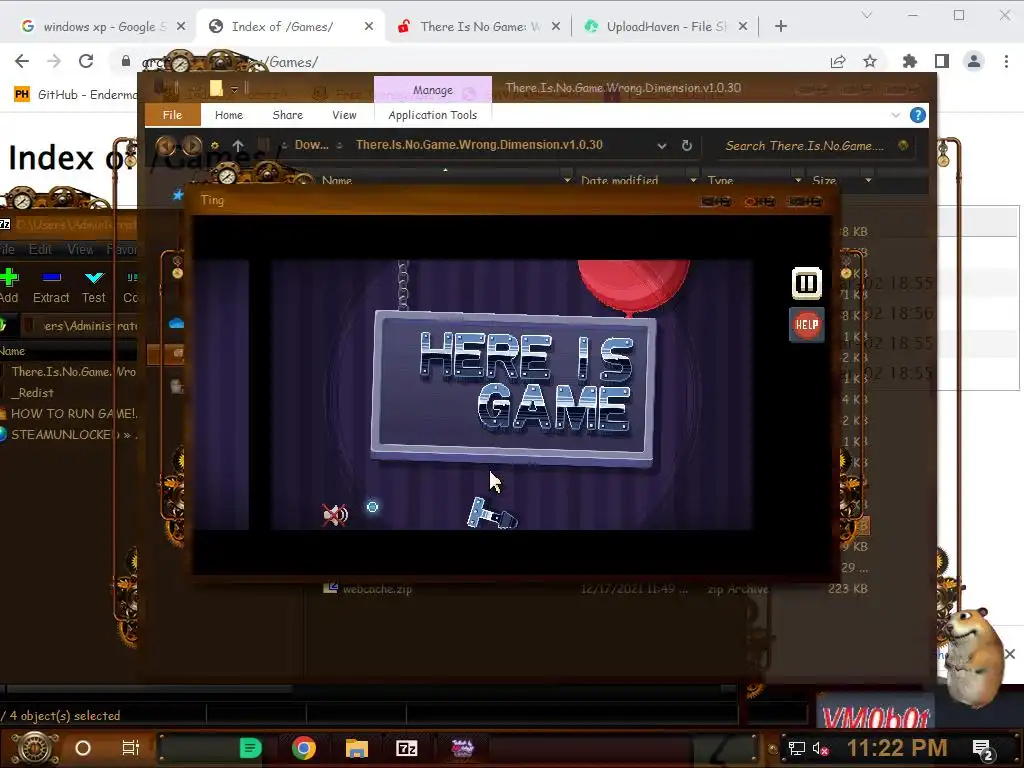Open the Home ribbon tab

(229, 115)
